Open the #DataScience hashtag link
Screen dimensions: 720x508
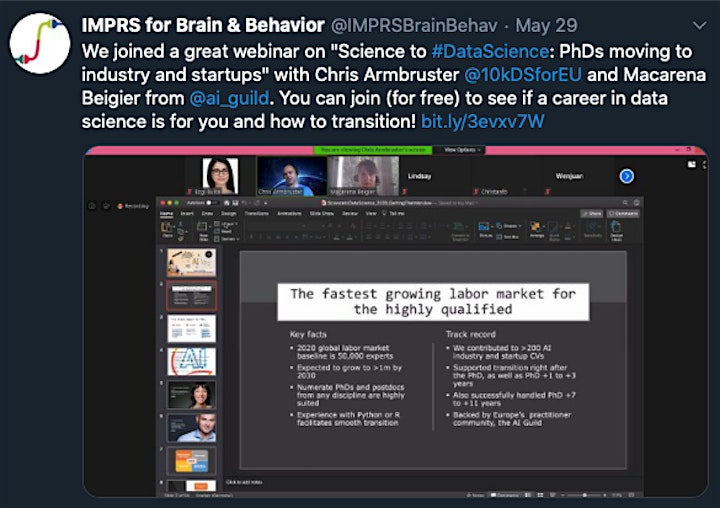490,51
